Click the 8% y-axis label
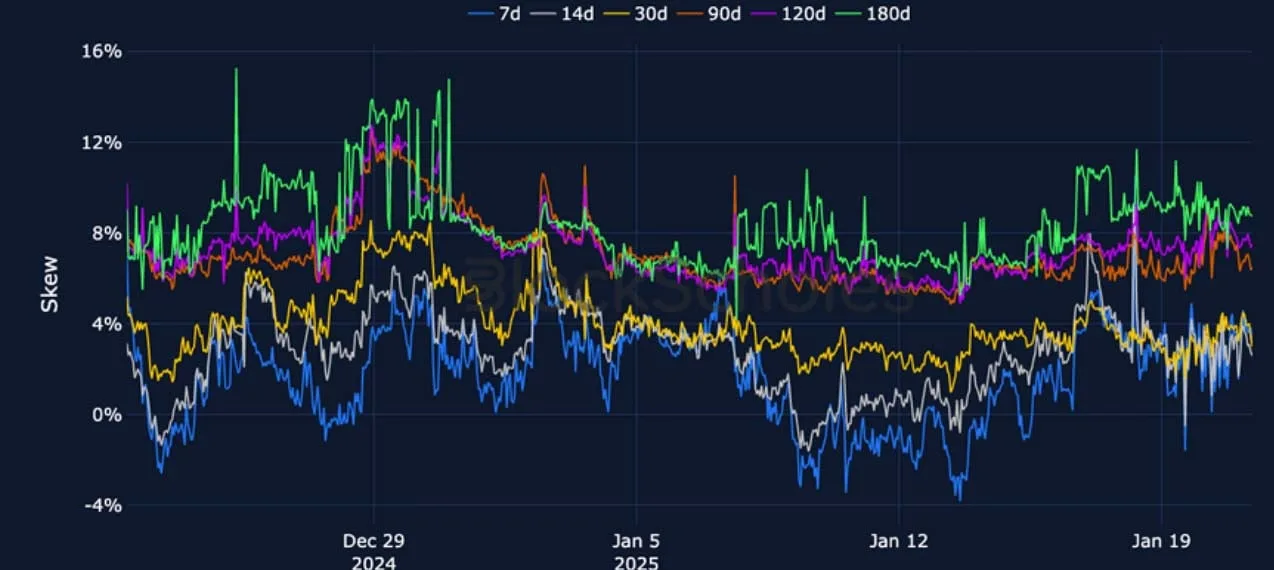Screen dimensions: 1274x570 click(x=106, y=233)
